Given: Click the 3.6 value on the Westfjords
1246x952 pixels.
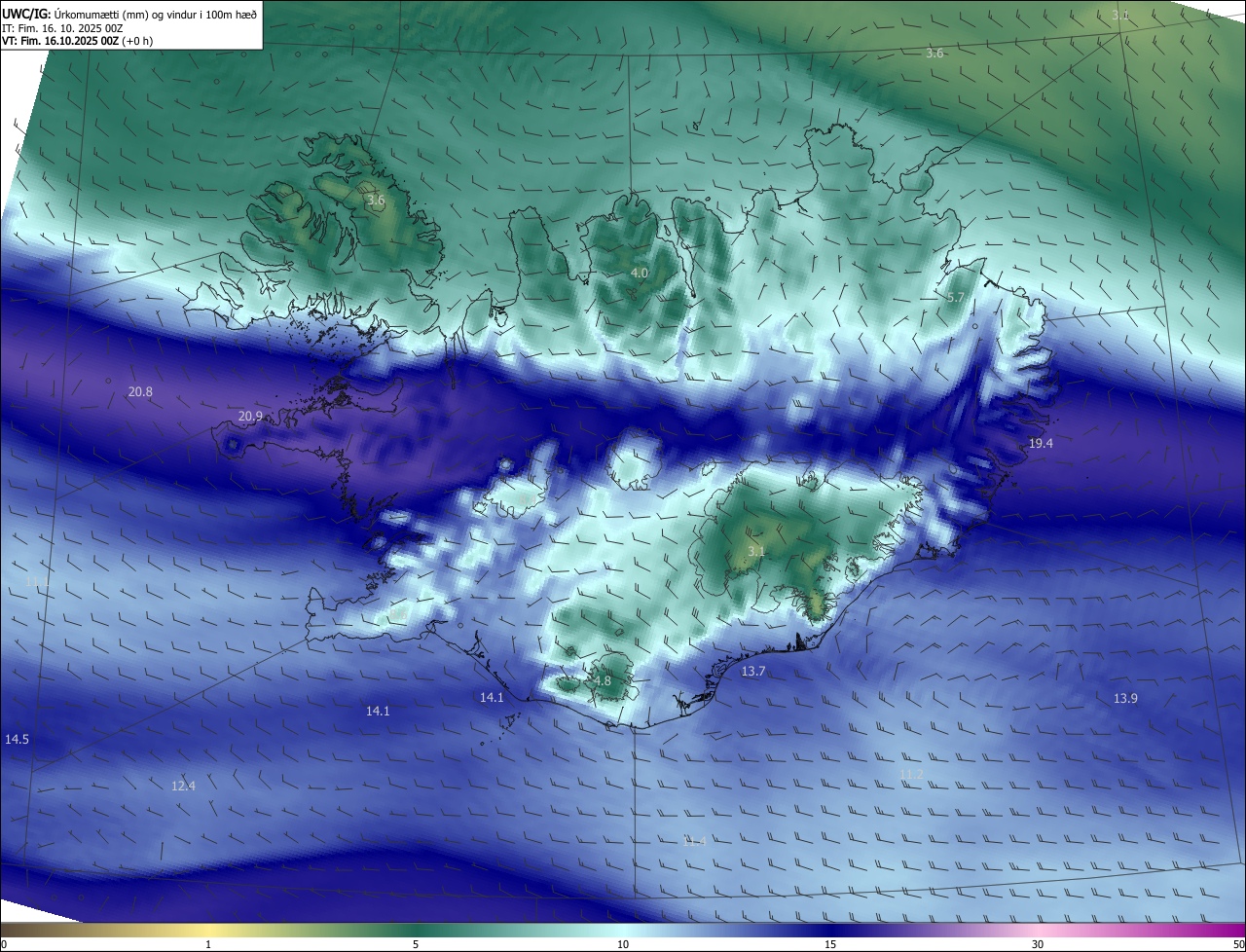Looking at the screenshot, I should point(376,201).
